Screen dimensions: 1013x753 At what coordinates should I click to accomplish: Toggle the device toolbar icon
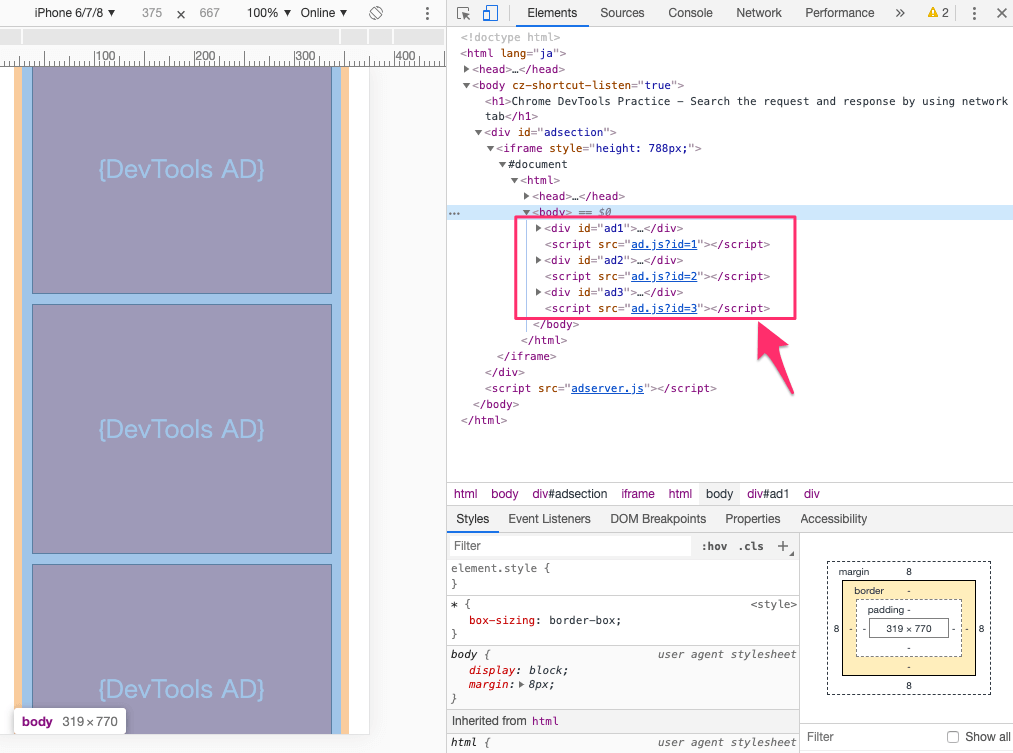click(490, 13)
